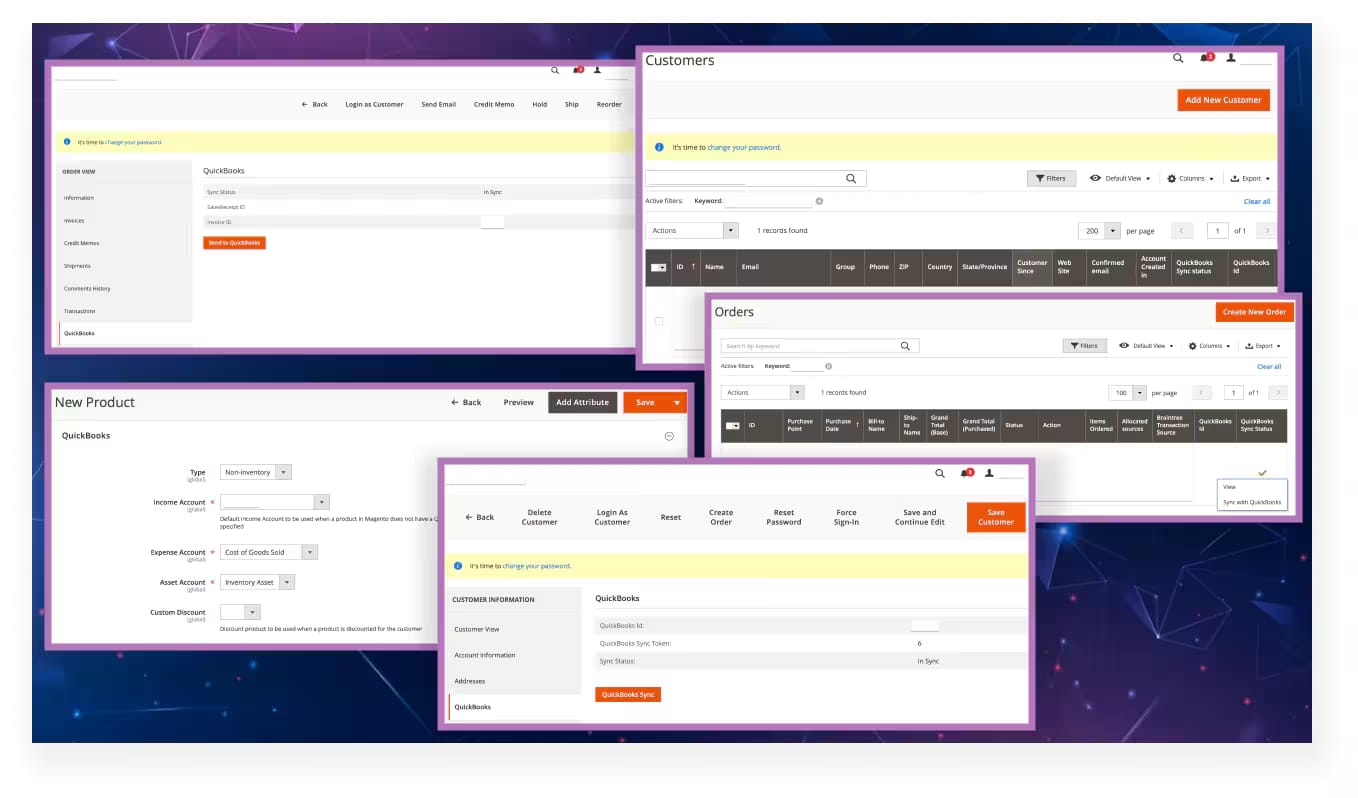
Task: Sort Orders grid by Purchase Date
Action: (839, 425)
